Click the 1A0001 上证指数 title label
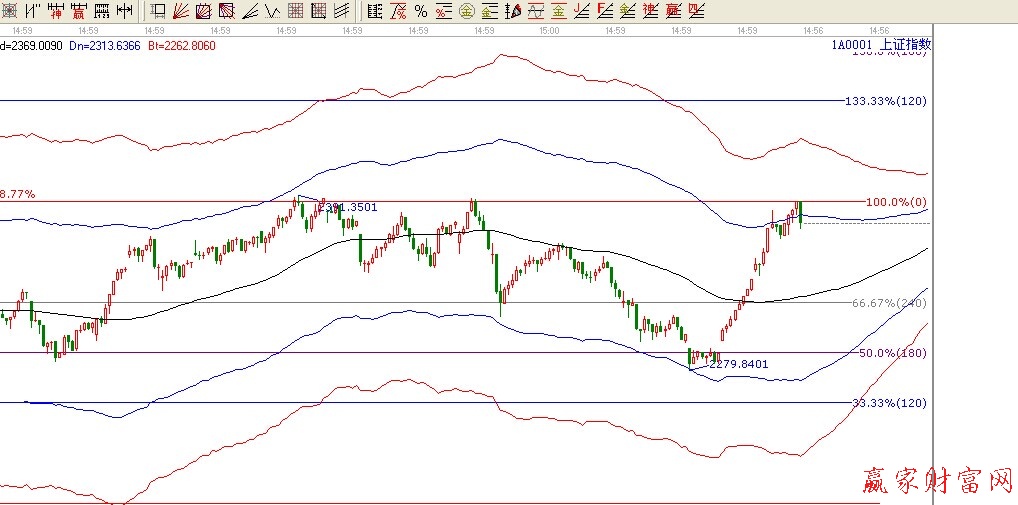The width and height of the screenshot is (1018, 505). [880, 45]
